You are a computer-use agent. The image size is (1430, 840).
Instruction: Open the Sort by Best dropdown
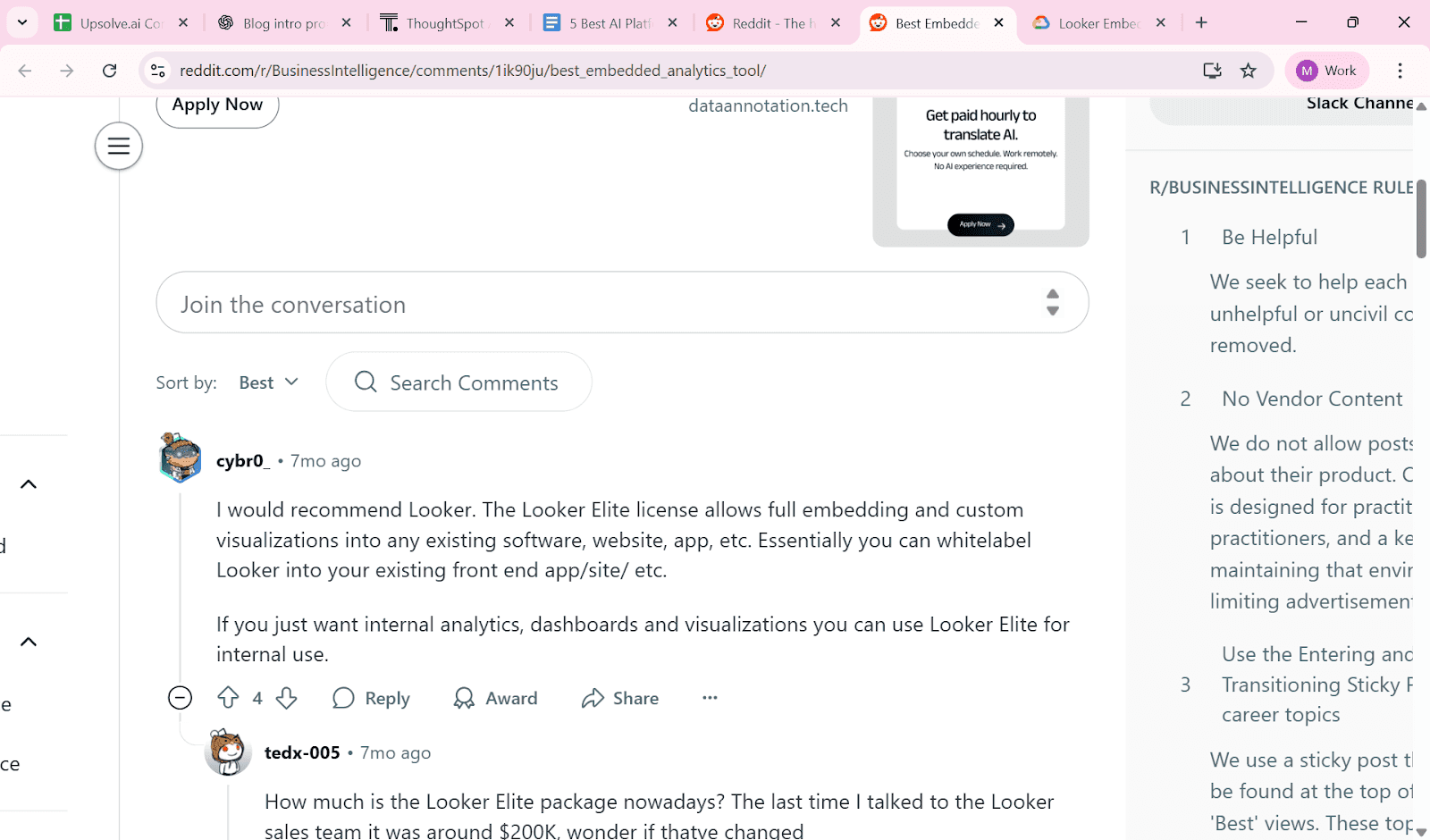click(x=266, y=382)
